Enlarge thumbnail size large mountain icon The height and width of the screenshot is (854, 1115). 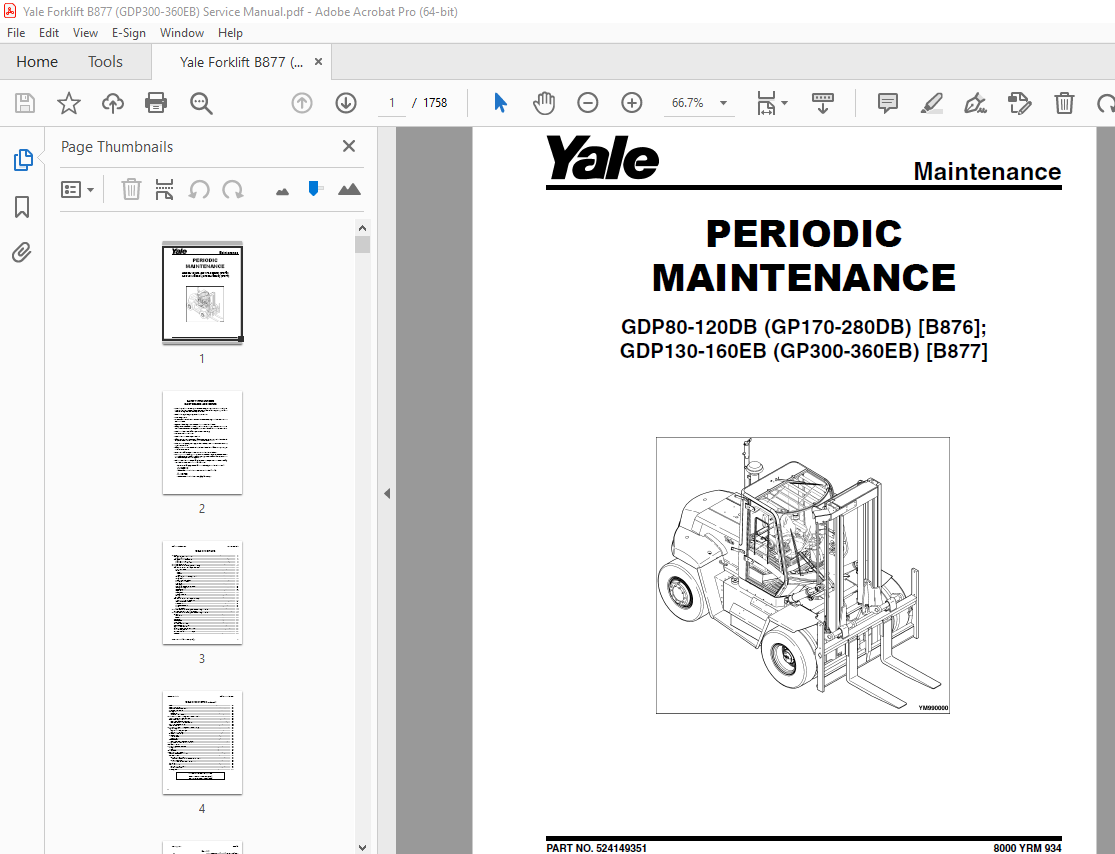[x=349, y=189]
